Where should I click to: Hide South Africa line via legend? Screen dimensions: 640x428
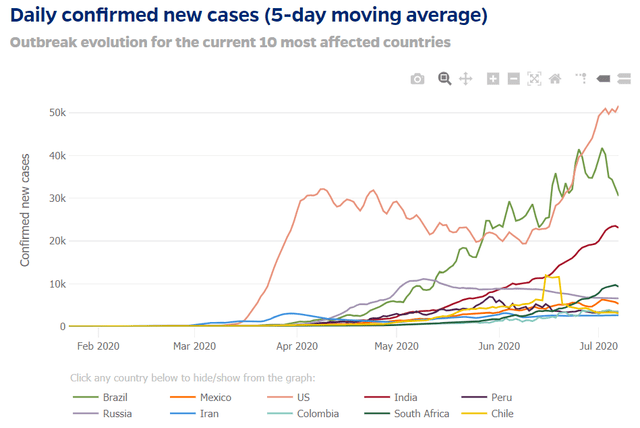point(407,413)
